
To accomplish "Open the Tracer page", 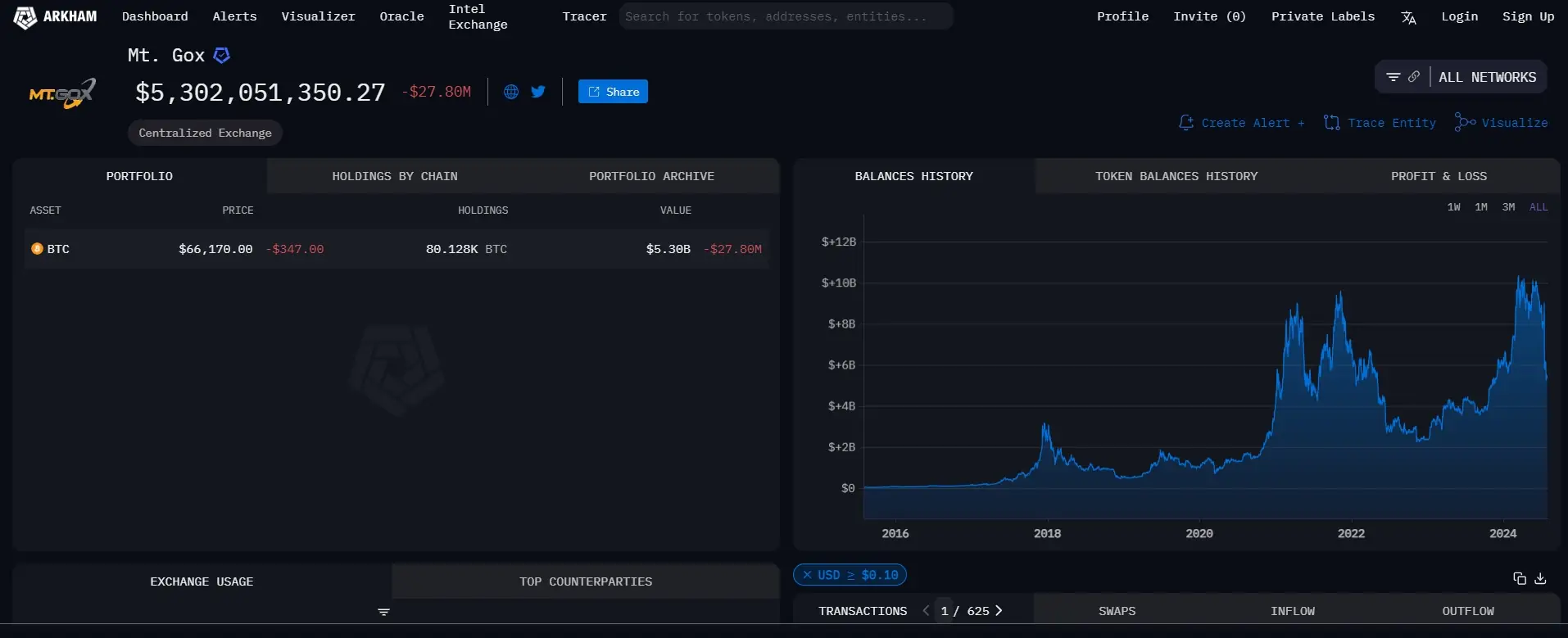I will point(584,16).
